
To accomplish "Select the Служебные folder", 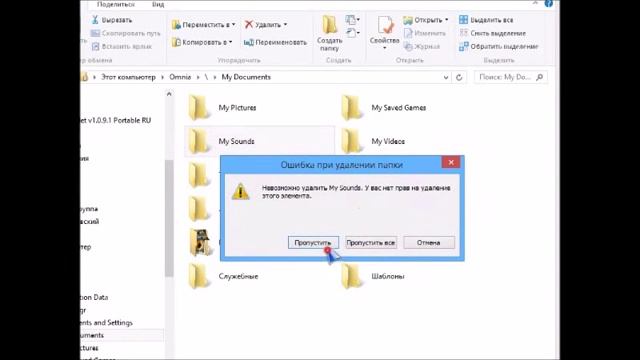I will tap(223, 276).
